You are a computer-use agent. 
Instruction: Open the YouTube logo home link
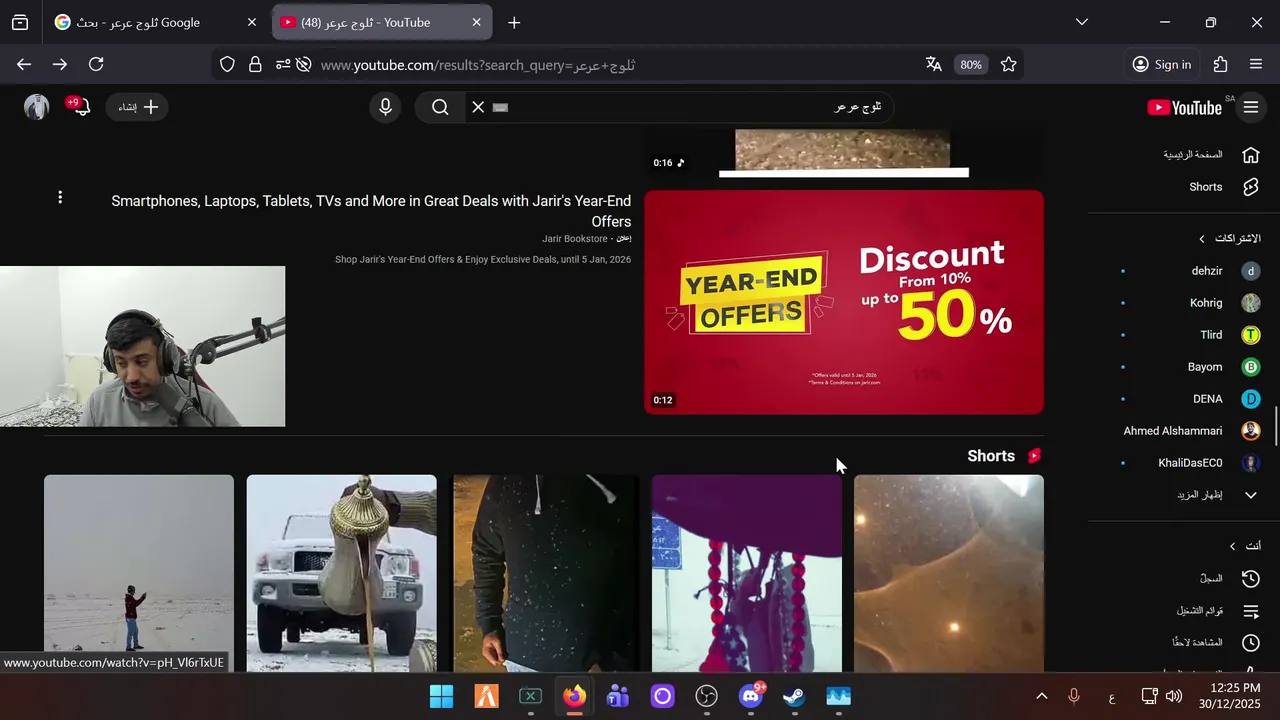(1185, 108)
